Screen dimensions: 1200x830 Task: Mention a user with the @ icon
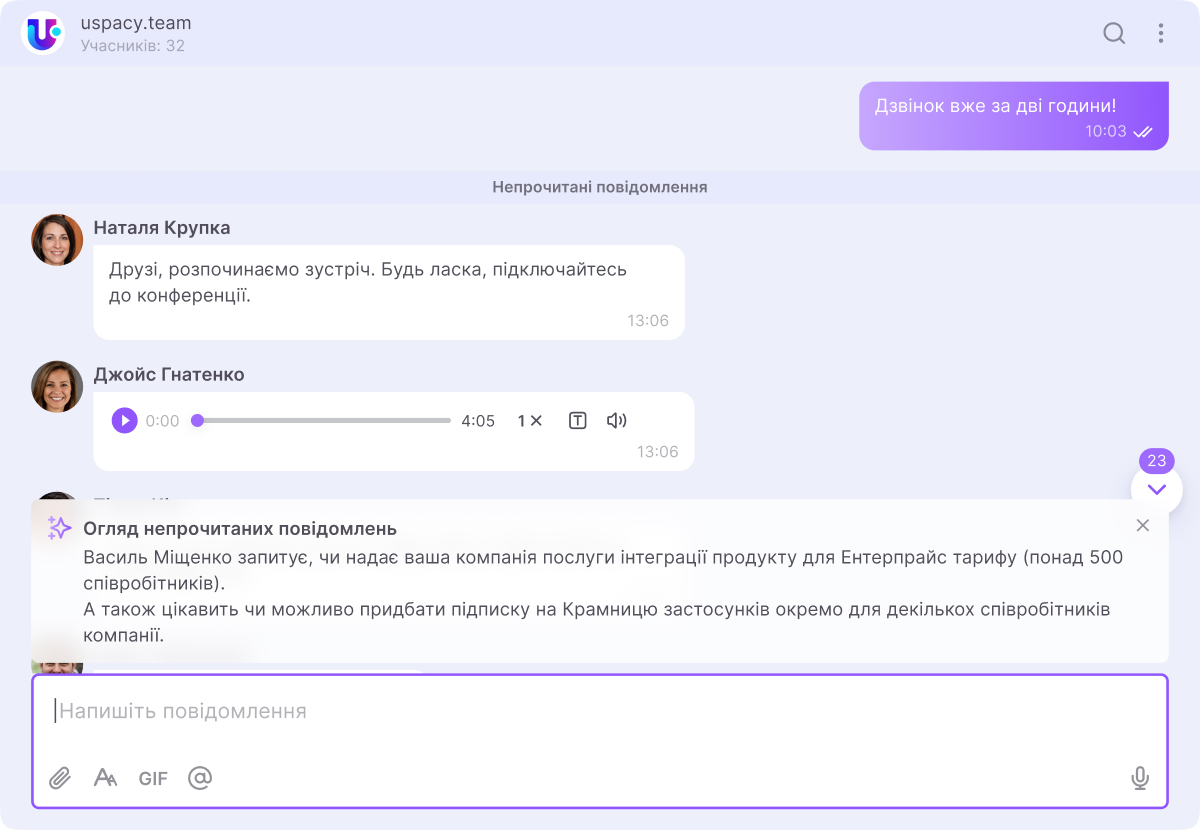point(200,778)
